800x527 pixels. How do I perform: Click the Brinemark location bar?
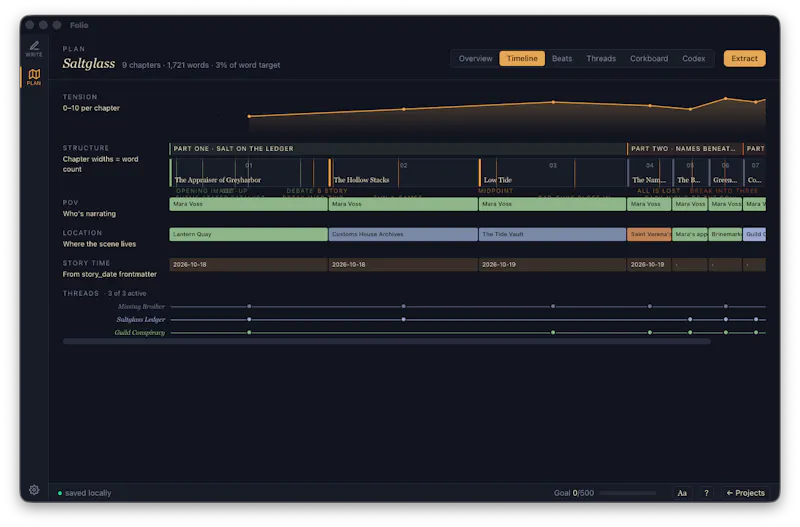pyautogui.click(x=725, y=234)
